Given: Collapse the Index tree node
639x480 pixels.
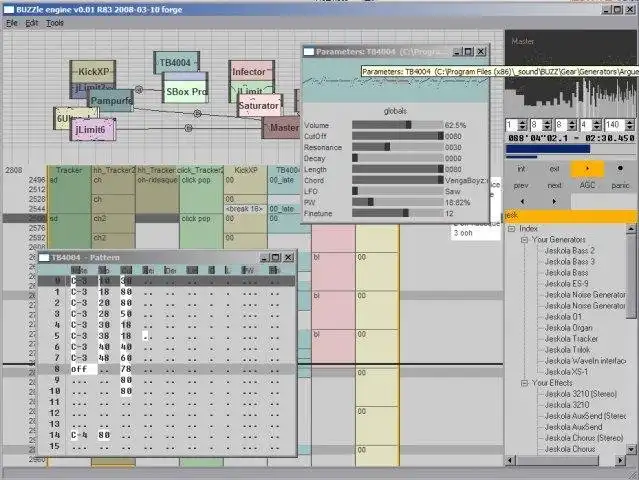Looking at the screenshot, I should (x=511, y=229).
